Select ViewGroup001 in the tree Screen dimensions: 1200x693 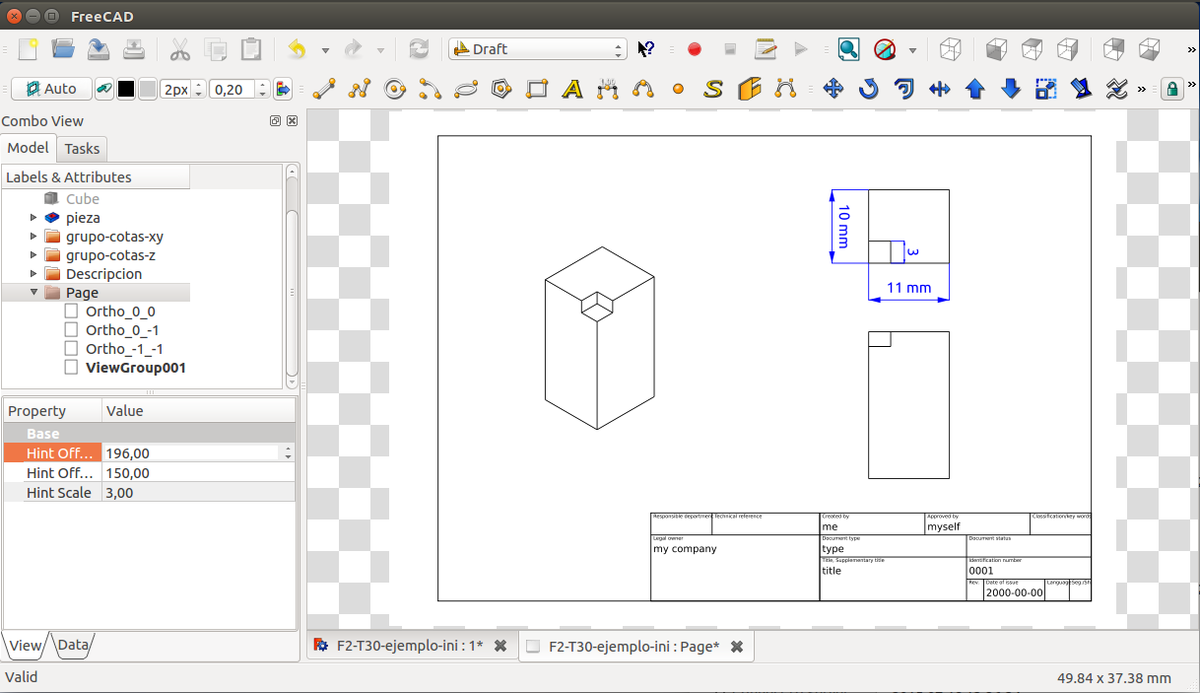(135, 367)
